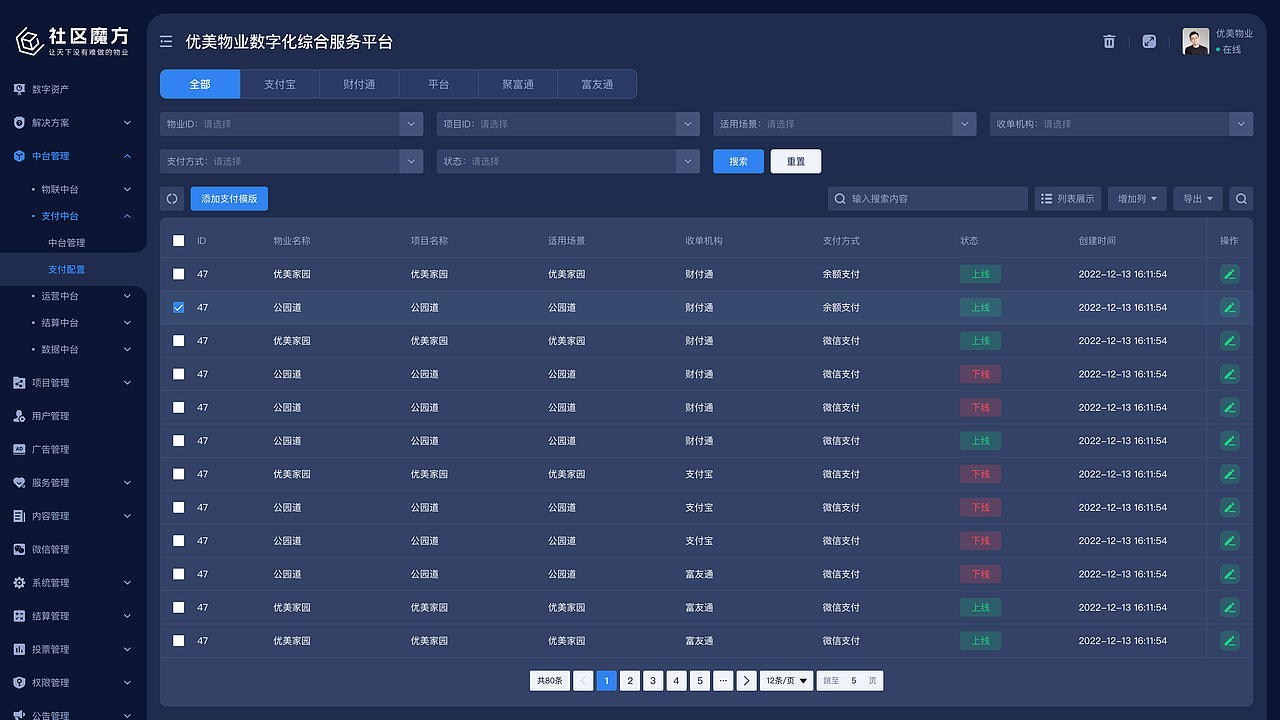Open the 支付方式 dropdown filter
The width and height of the screenshot is (1280, 720).
pos(291,160)
